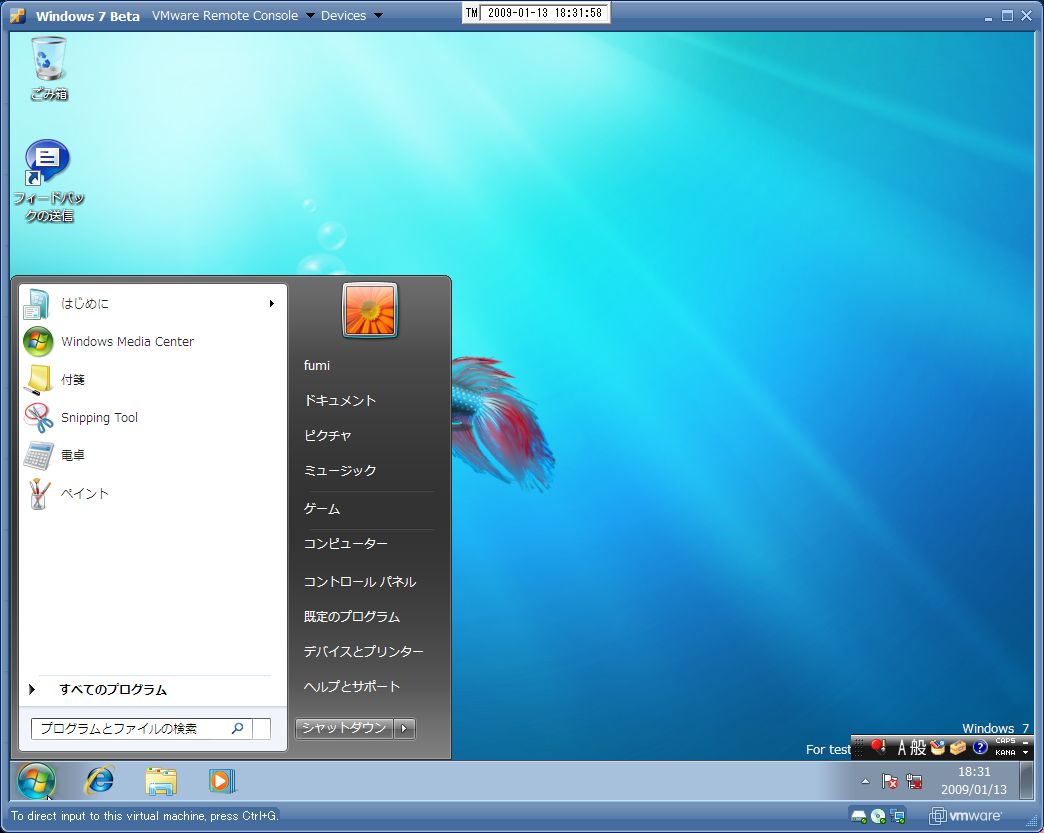Image resolution: width=1044 pixels, height=833 pixels.
Task: Change IME conversion mode 般
Action: [918, 747]
